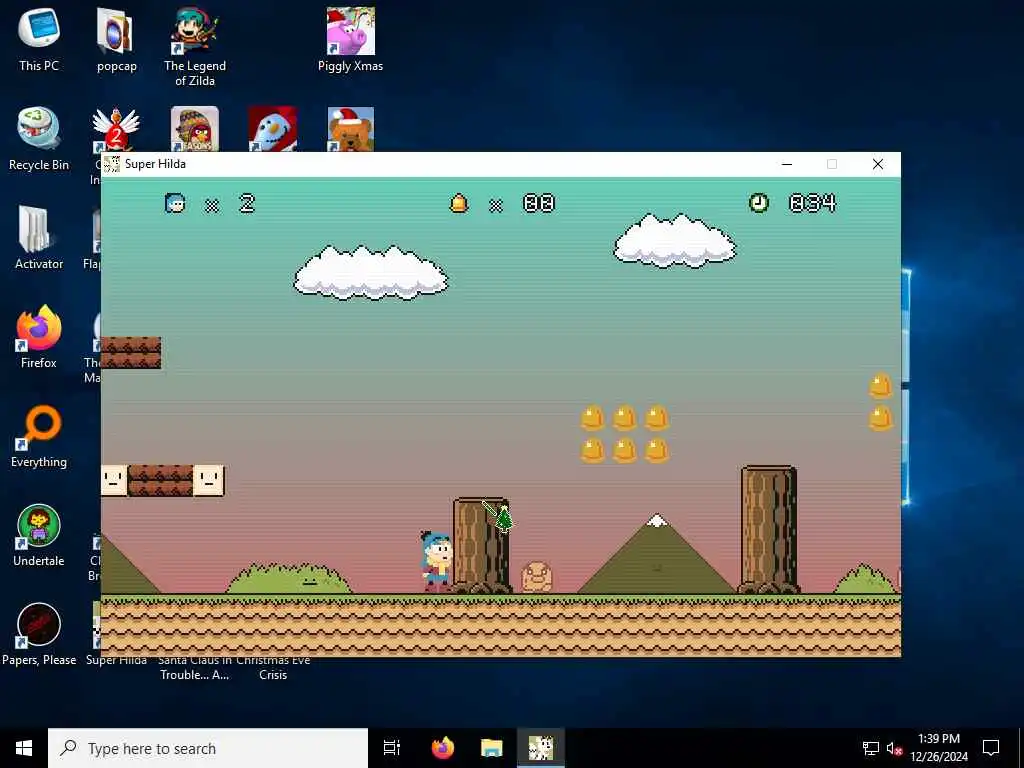Click the lives count number 2
The width and height of the screenshot is (1024, 768).
247,203
